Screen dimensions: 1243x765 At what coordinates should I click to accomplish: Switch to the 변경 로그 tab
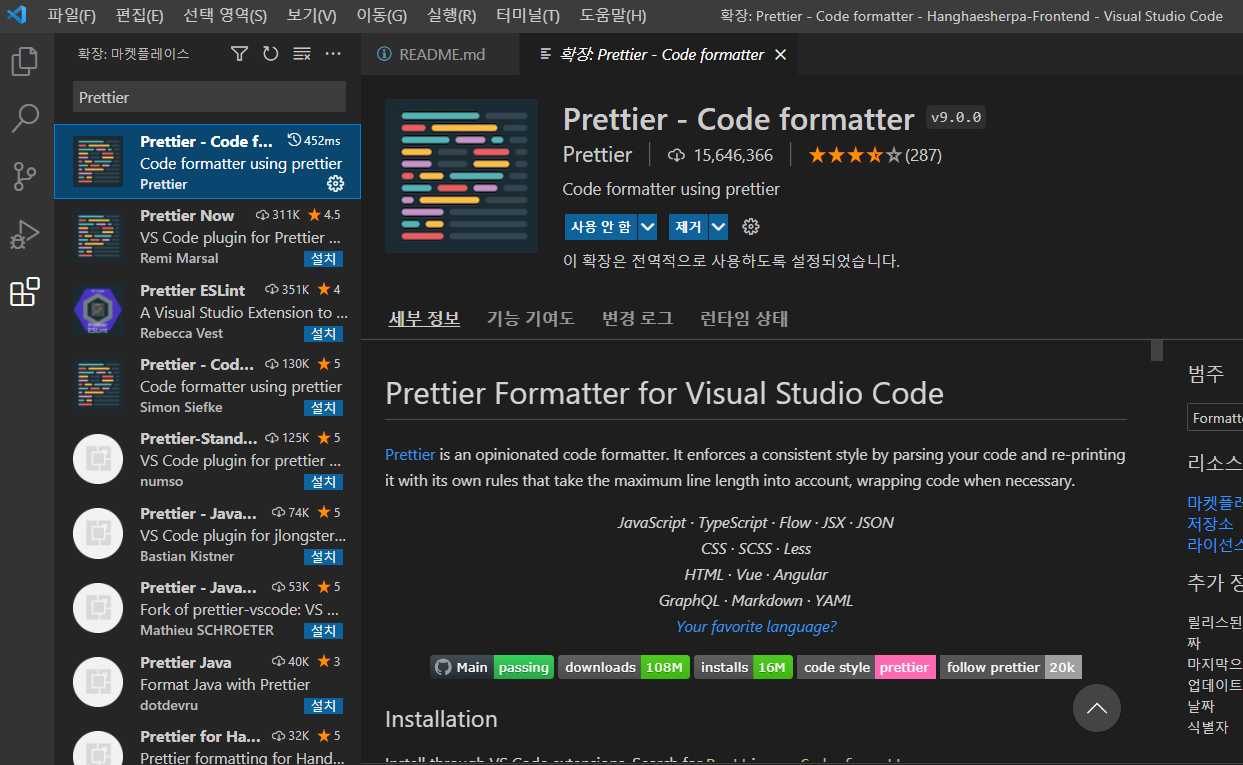[x=637, y=318]
